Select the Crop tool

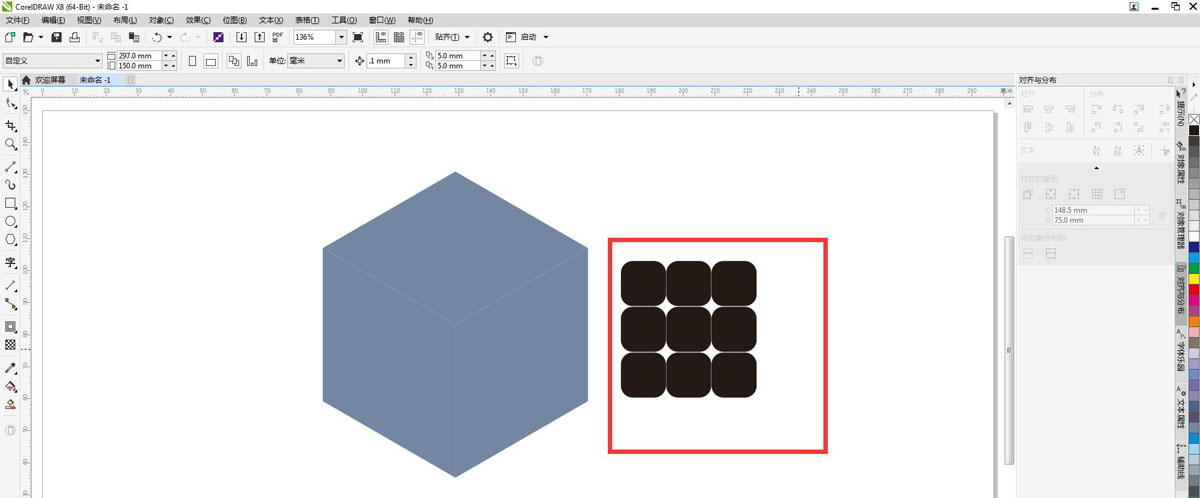click(11, 126)
